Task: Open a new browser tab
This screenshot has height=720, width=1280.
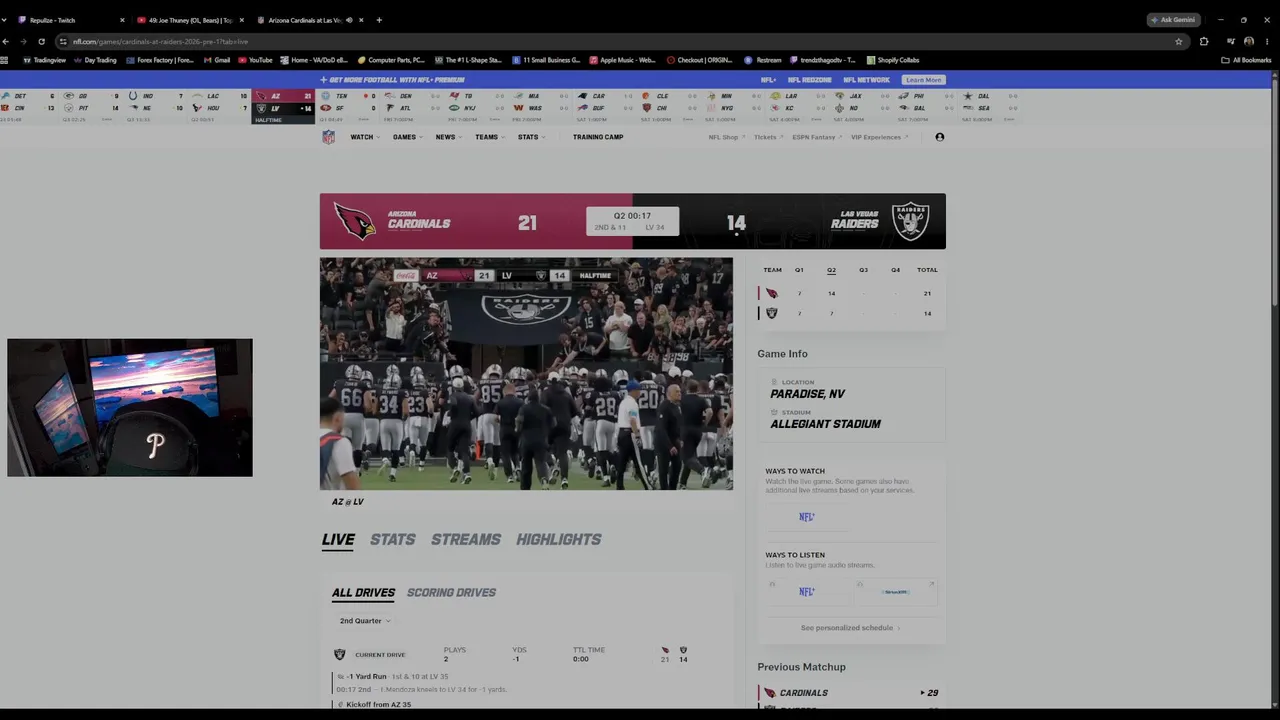Action: (x=379, y=20)
